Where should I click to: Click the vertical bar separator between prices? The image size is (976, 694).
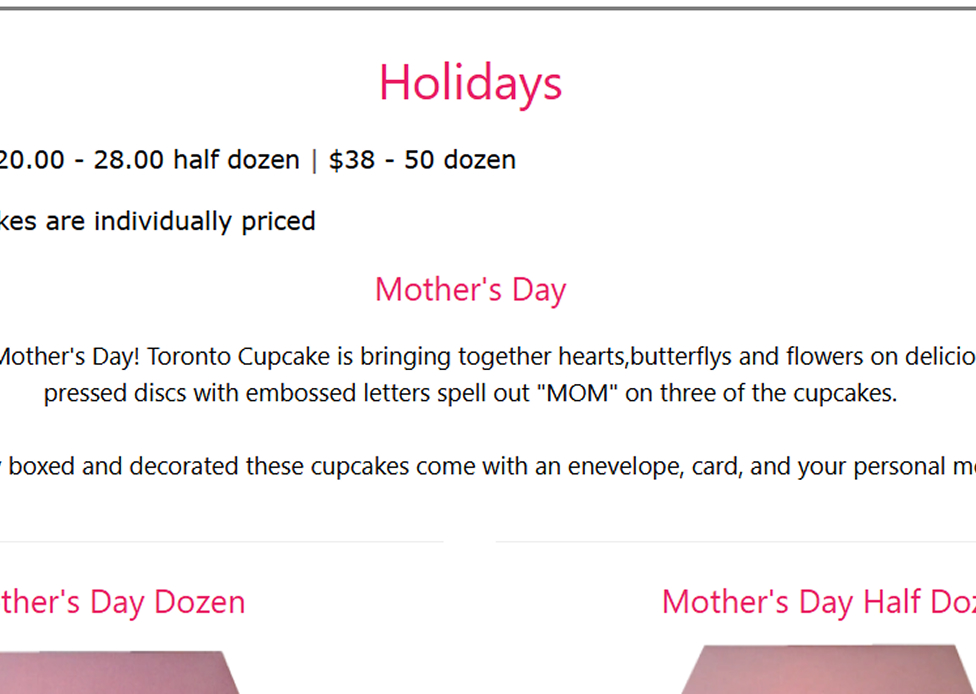point(314,160)
